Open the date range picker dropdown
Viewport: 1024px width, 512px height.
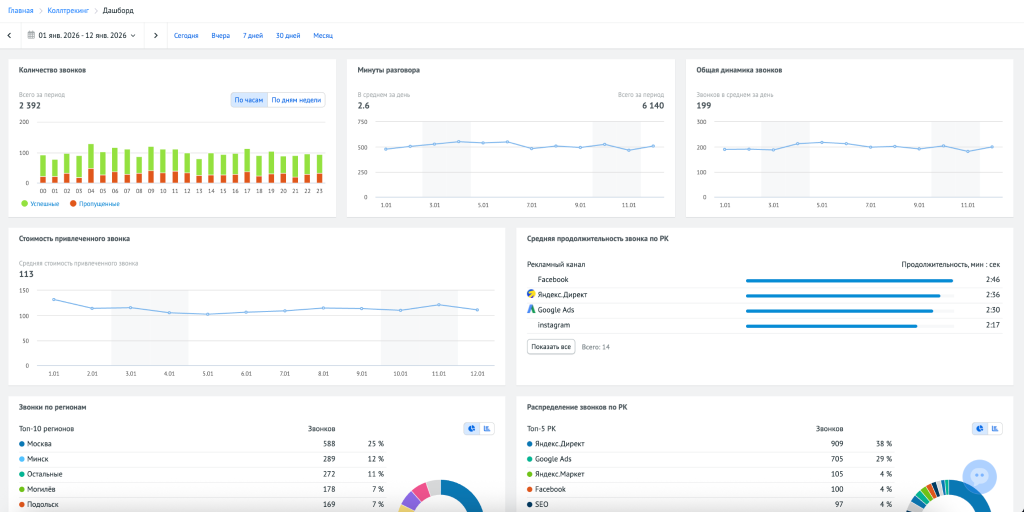(x=82, y=35)
